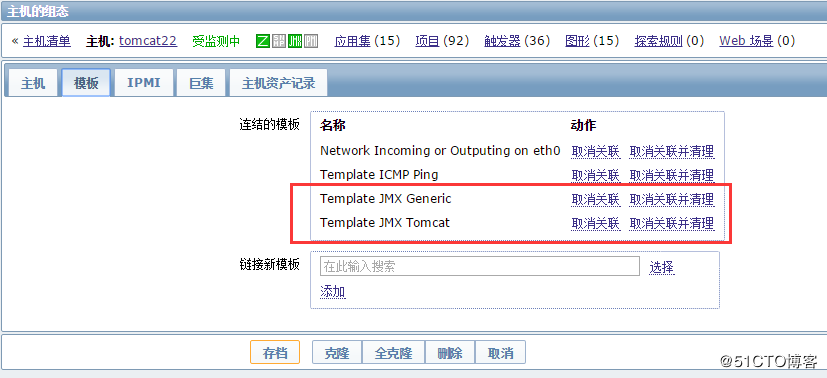Click the IPMI availability icon
Image resolution: width=827 pixels, height=378 pixels.
tap(311, 41)
